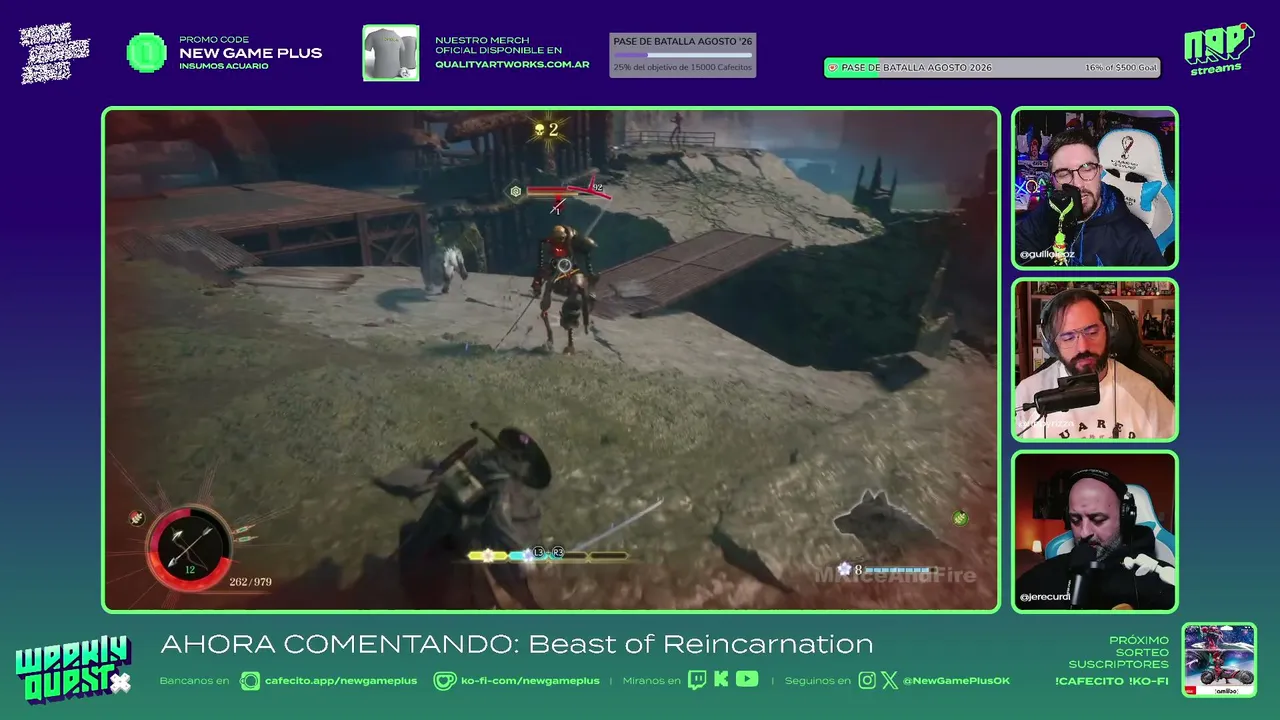1280x720 pixels.
Task: Click the L3-R3 button prompt
Action: pyautogui.click(x=548, y=552)
